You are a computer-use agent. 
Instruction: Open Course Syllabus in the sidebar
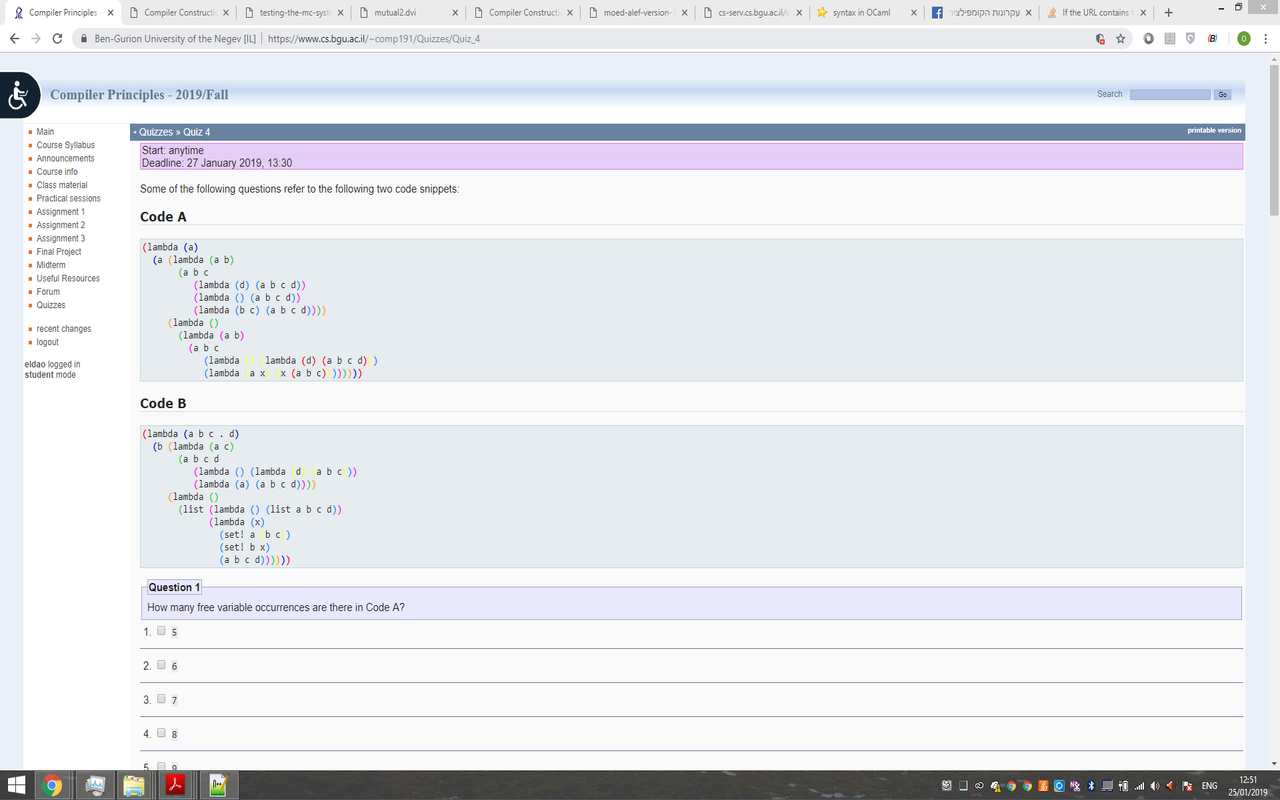tap(66, 145)
